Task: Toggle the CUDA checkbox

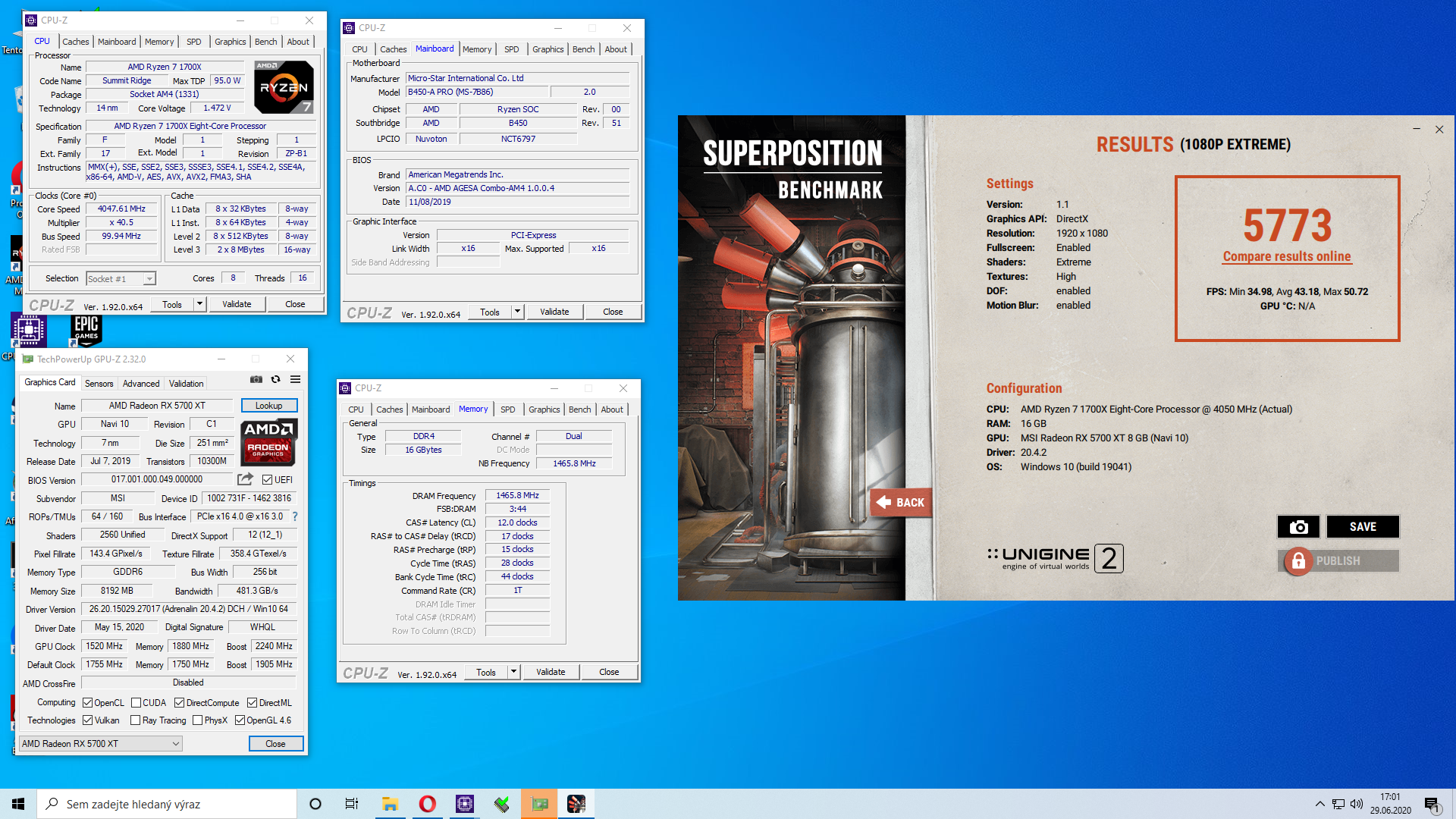Action: 136,703
